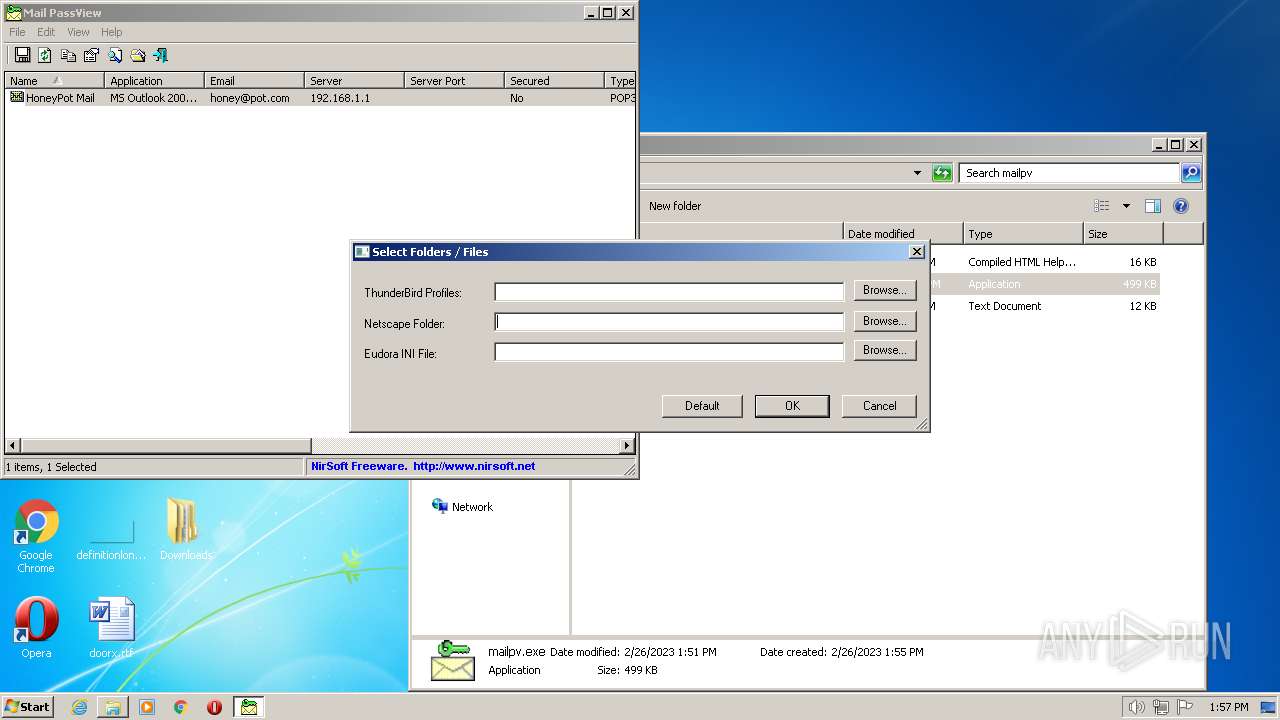Sort Explorer files by Size column

(x=1123, y=234)
